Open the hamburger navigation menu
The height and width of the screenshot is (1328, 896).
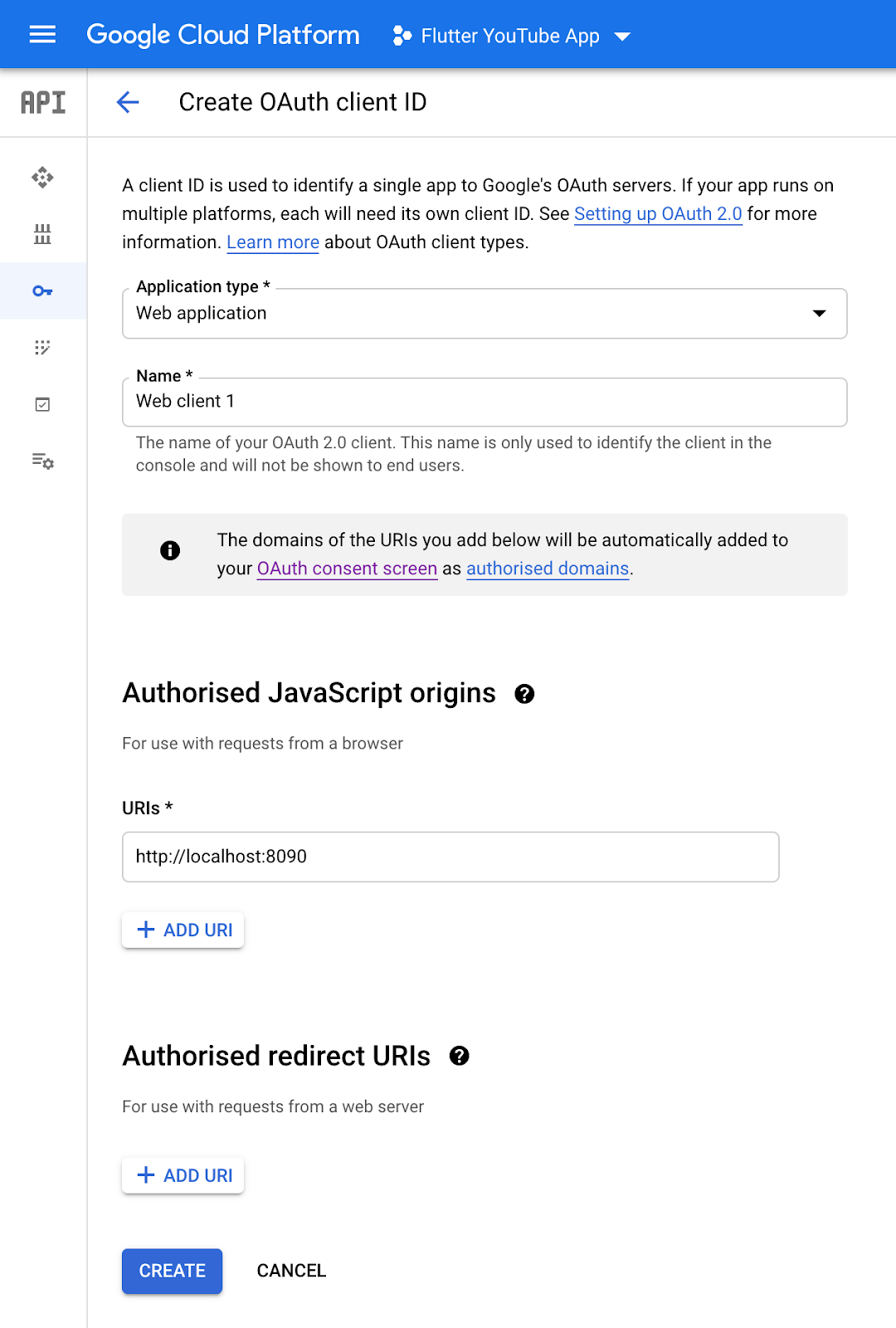42,35
